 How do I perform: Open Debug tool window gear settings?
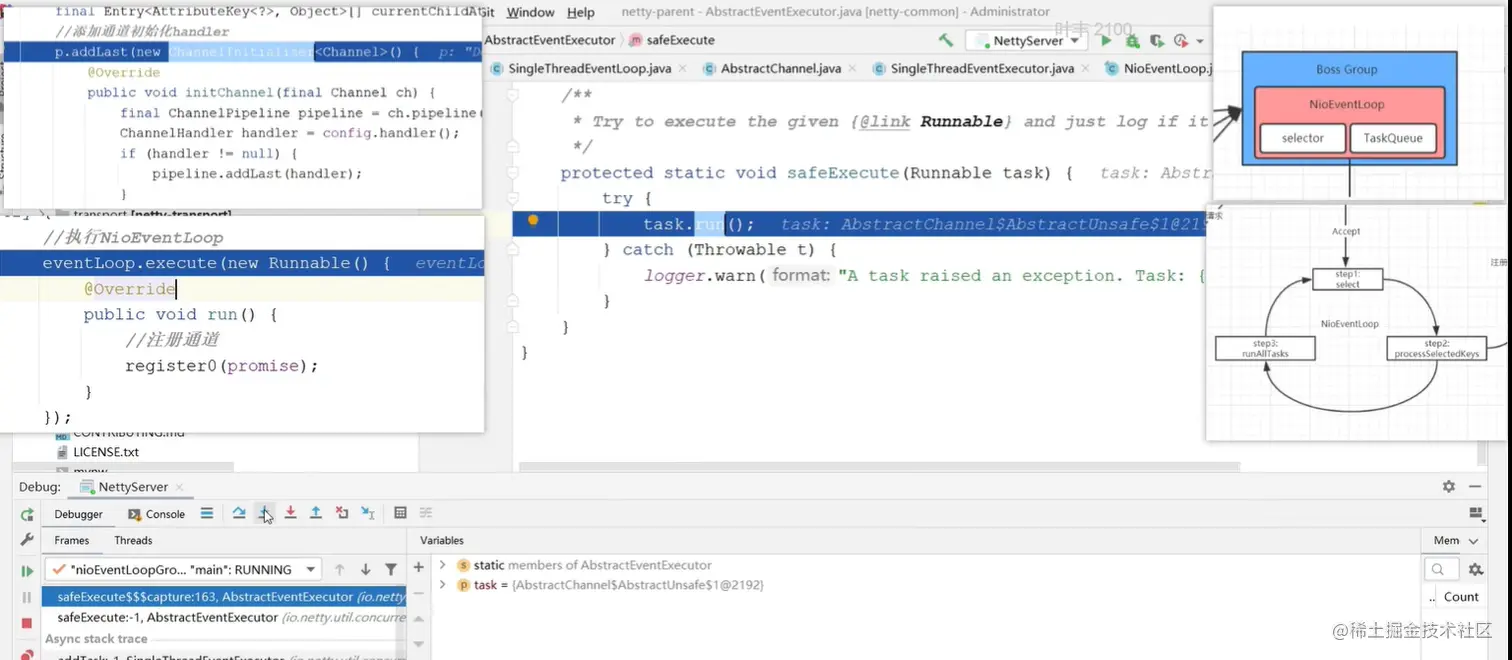[1449, 486]
